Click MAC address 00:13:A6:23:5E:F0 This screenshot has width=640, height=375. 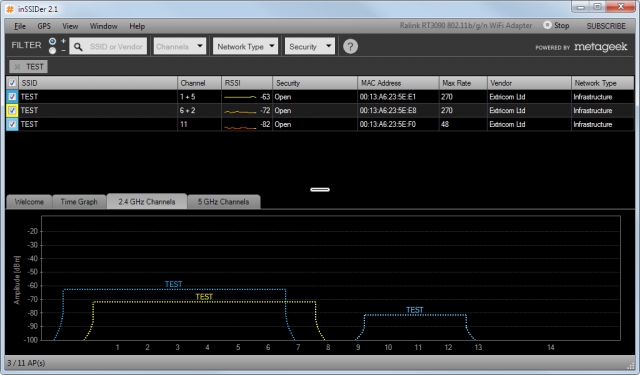point(387,124)
